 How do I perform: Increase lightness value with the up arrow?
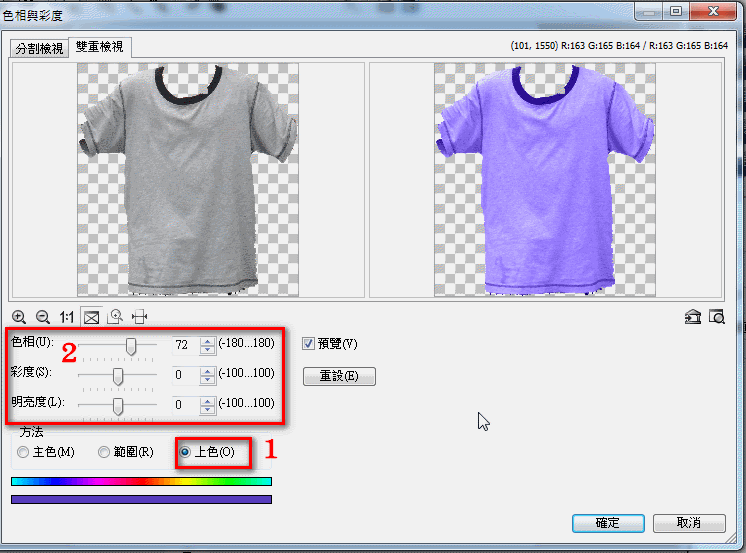point(207,400)
